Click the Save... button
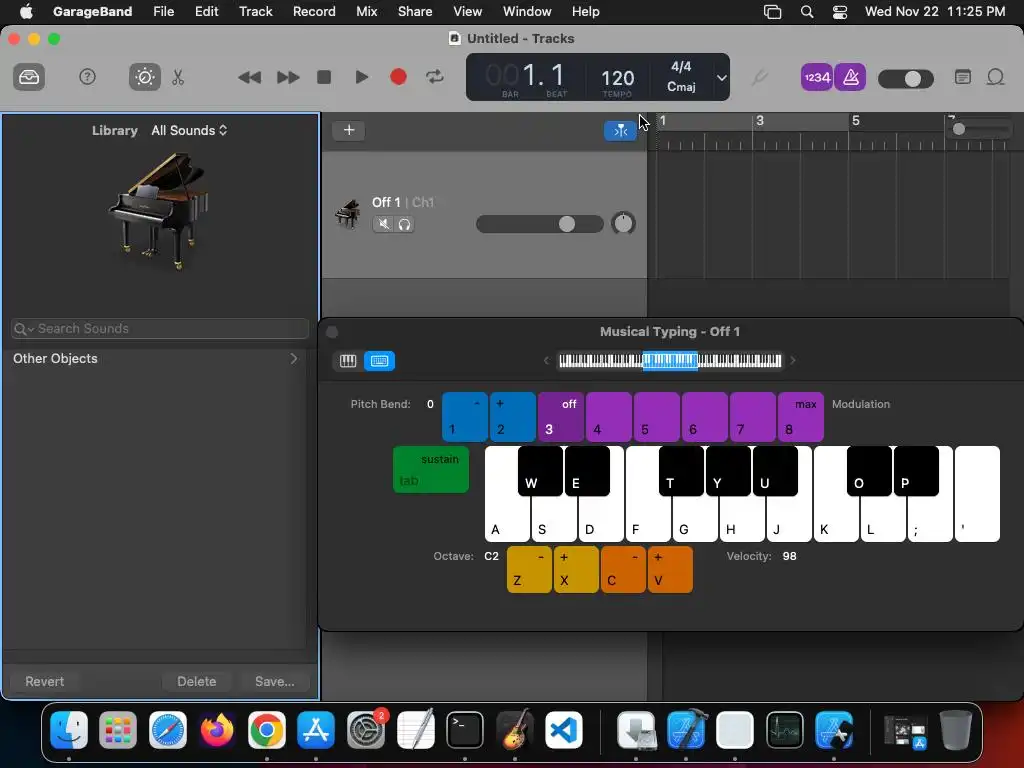Viewport: 1024px width, 768px height. [x=274, y=681]
